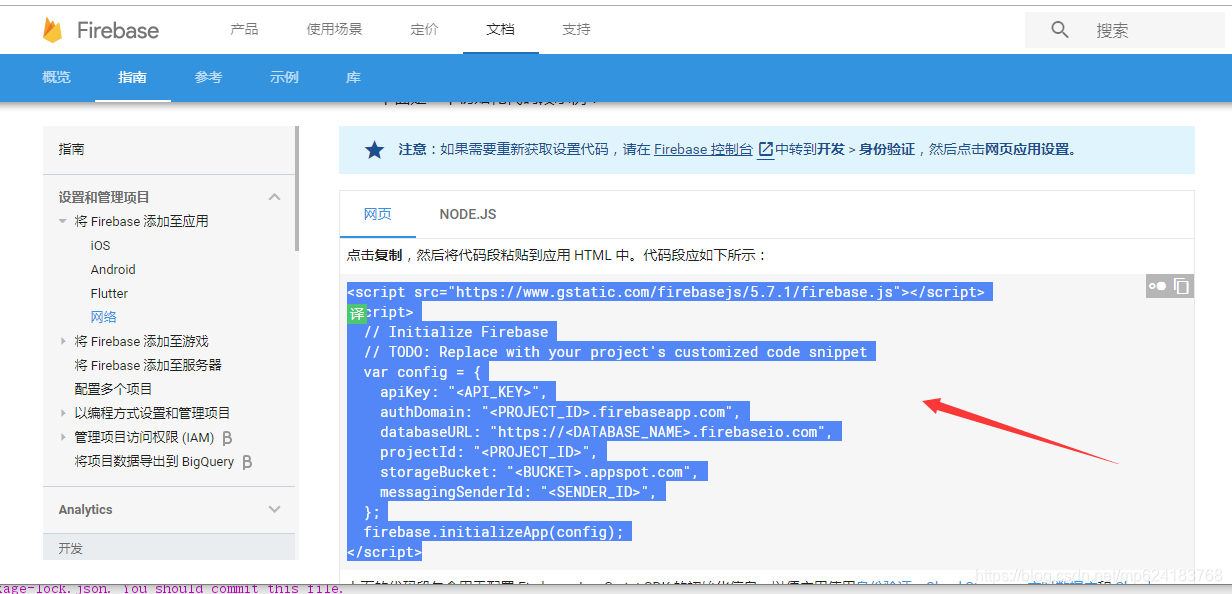Click the search magnifier icon
Viewport: 1232px width, 594px height.
point(1060,30)
